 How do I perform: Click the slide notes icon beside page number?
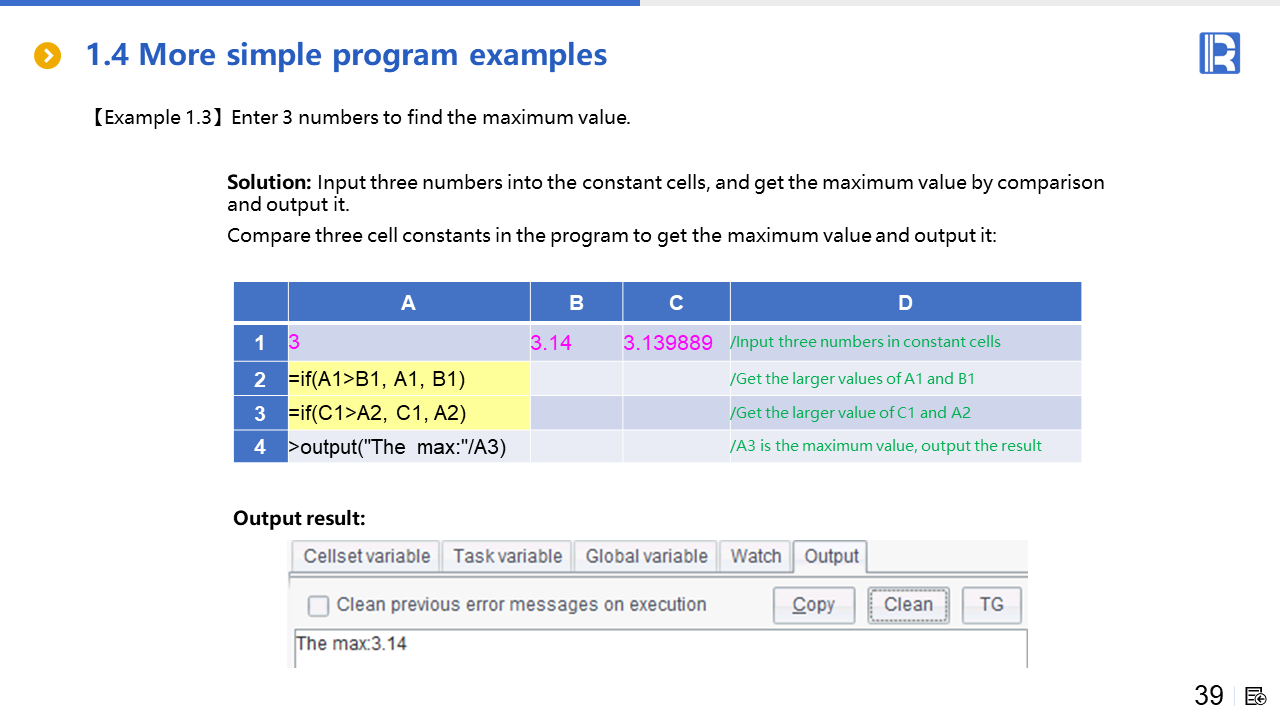[1256, 697]
